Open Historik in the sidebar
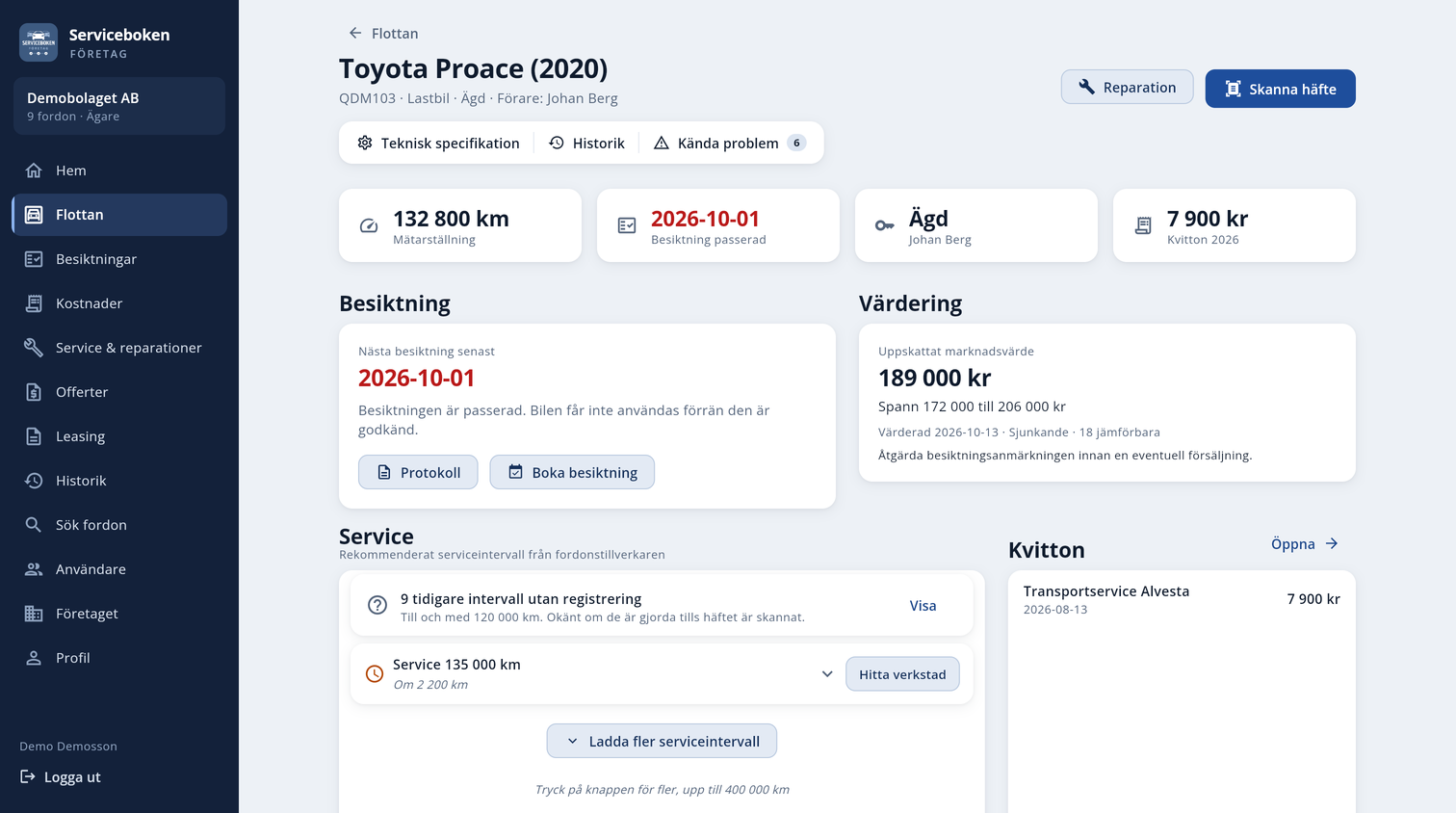 coord(119,481)
